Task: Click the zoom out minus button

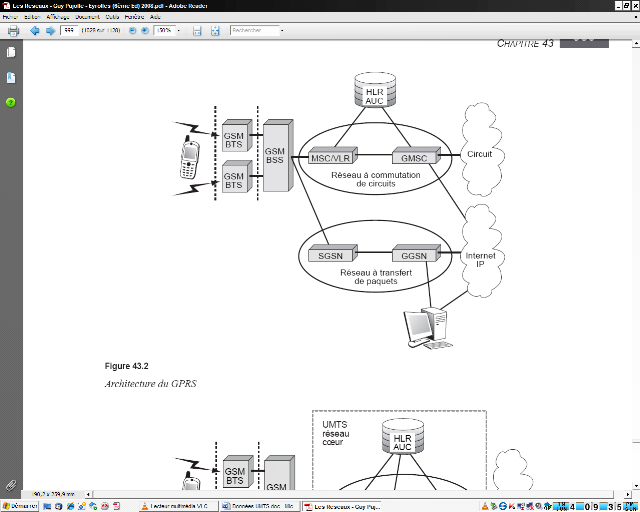Action: (132, 31)
